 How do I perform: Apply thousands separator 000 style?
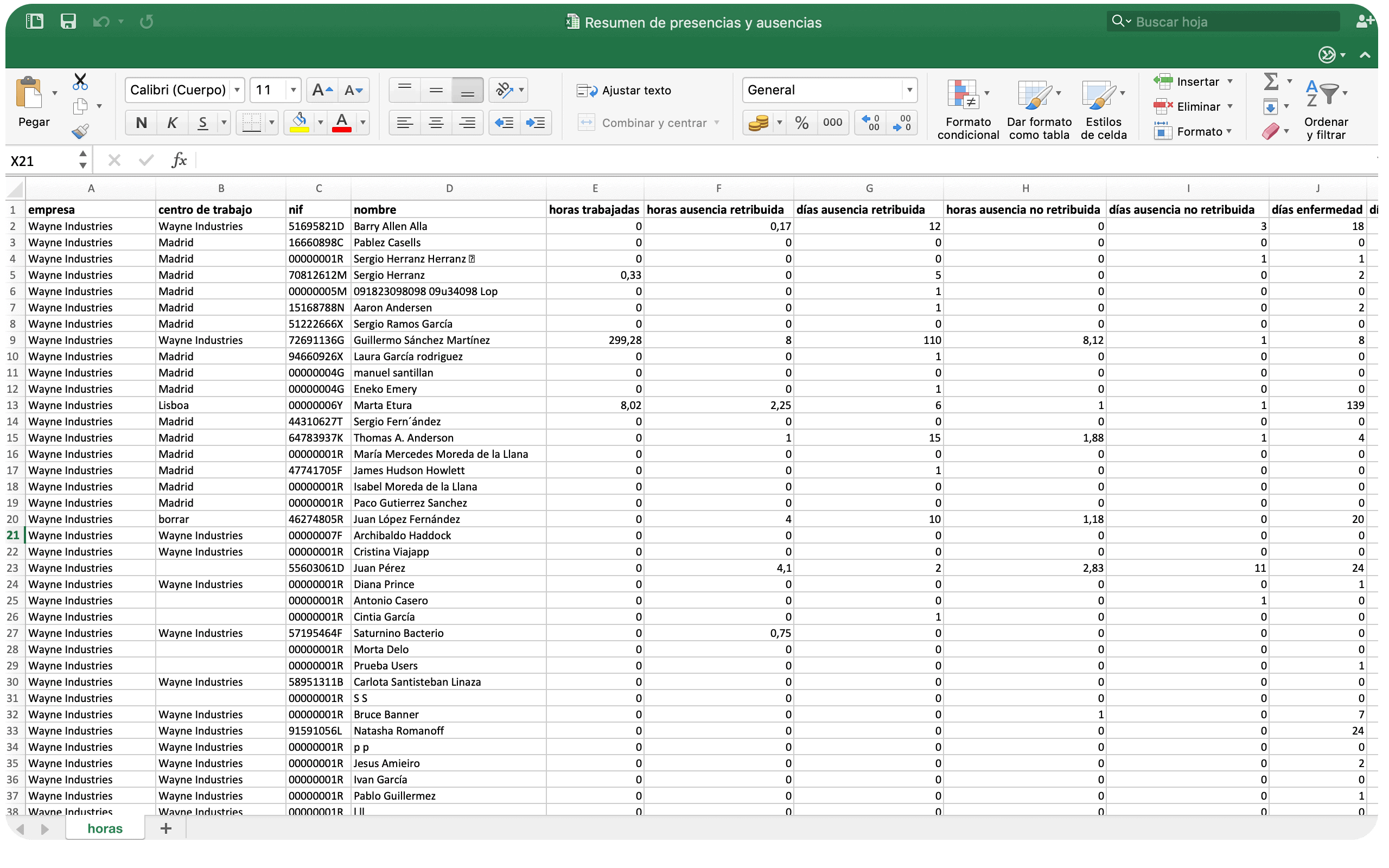pos(832,123)
